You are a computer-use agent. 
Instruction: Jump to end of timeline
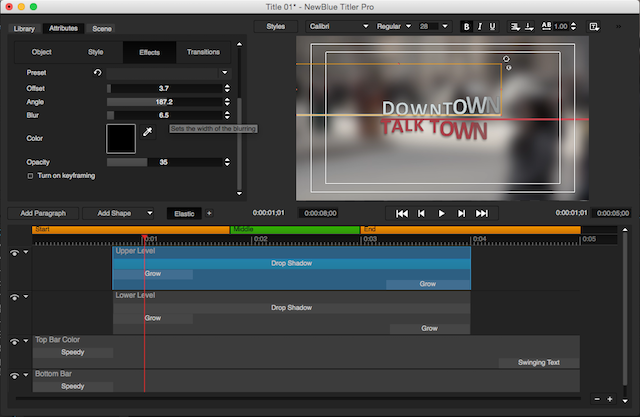click(482, 213)
